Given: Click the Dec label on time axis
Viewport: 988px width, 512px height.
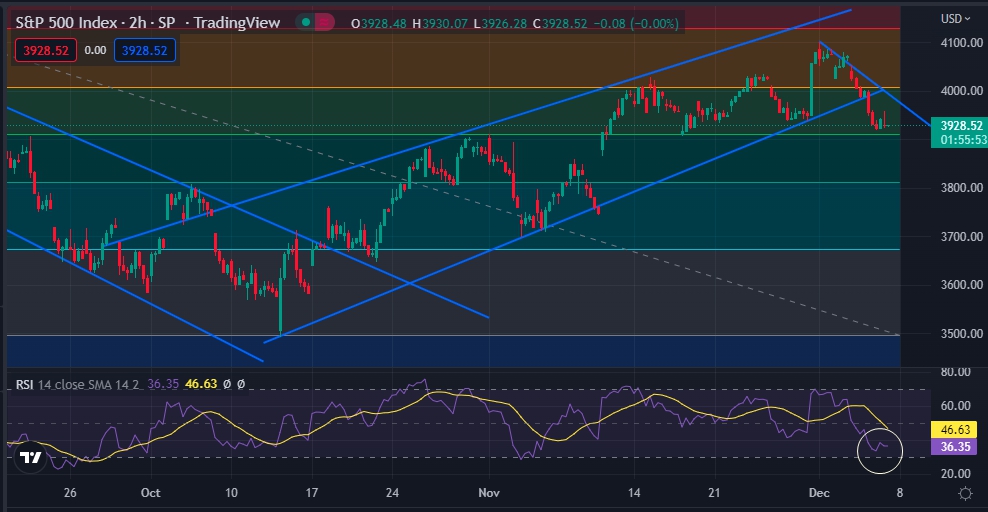Looking at the screenshot, I should click(x=819, y=492).
